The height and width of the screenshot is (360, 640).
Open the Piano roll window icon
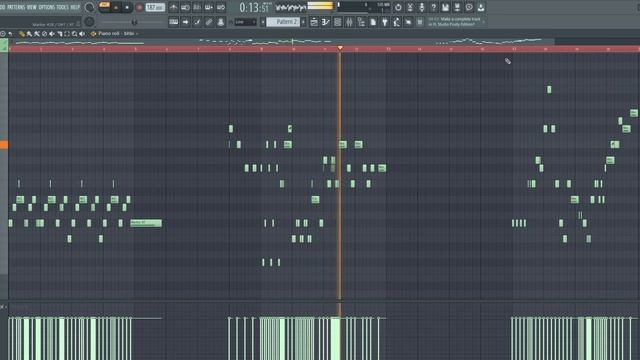[325, 22]
